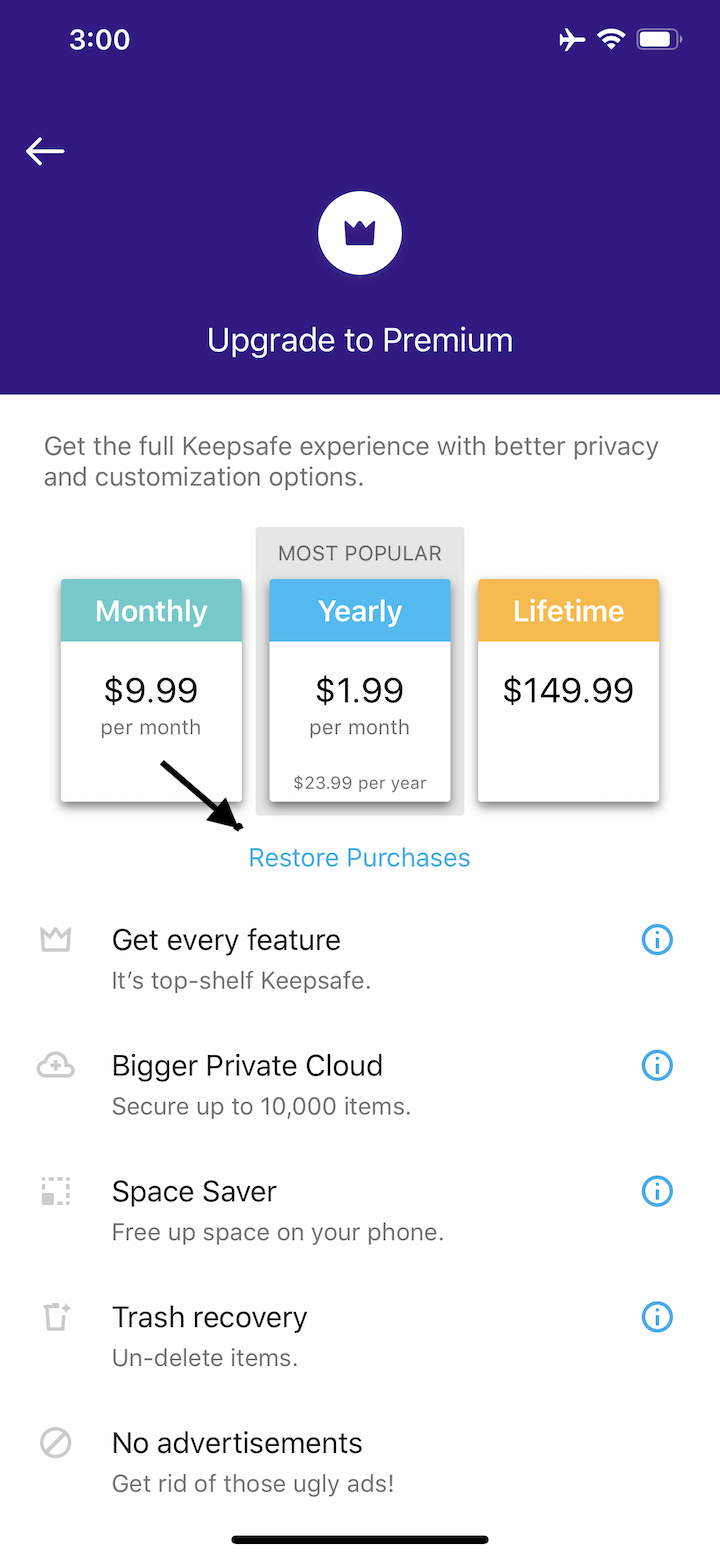The height and width of the screenshot is (1558, 720).
Task: Tap the Space Saver dashed square icon
Action: point(56,1191)
